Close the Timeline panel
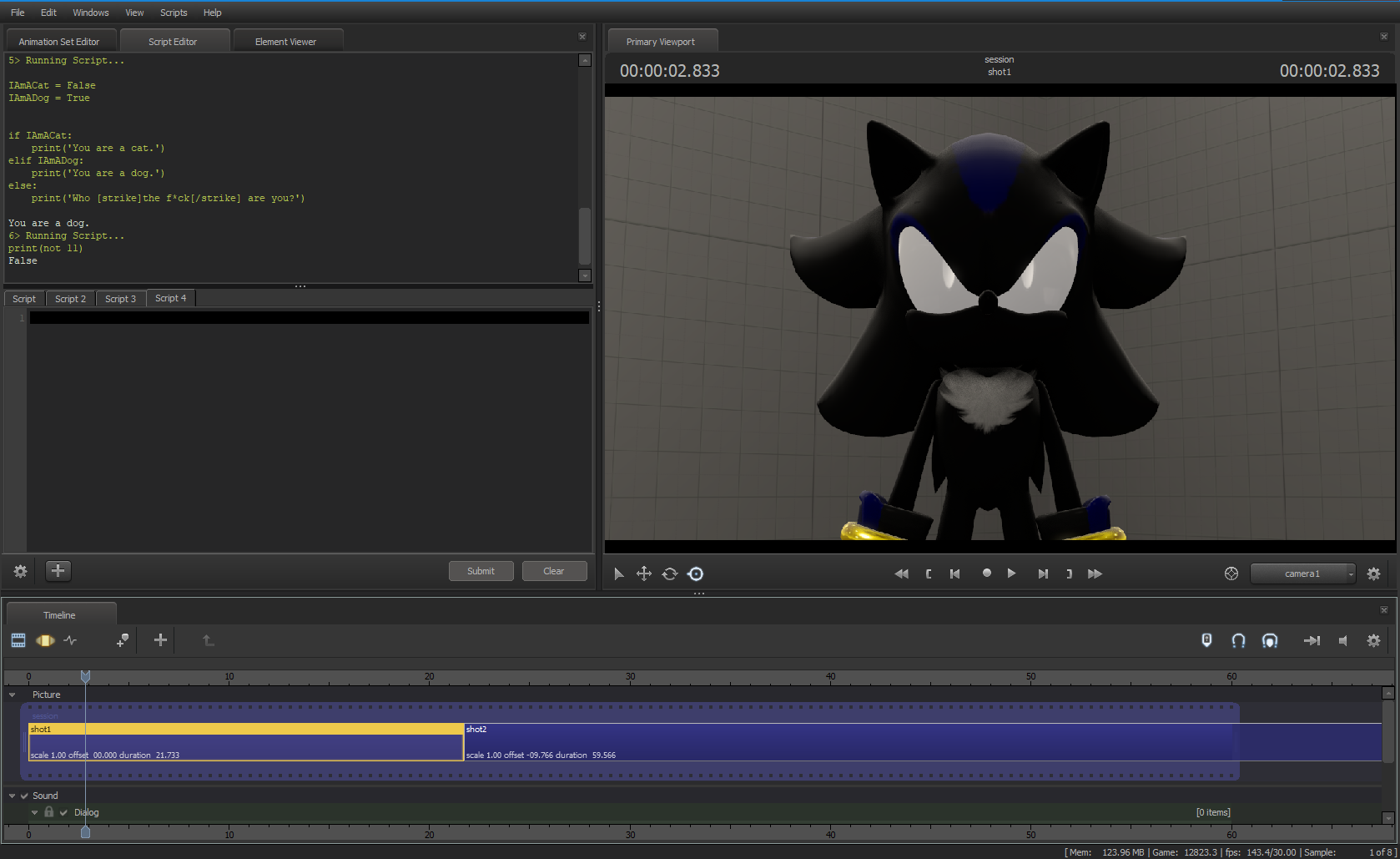 pyautogui.click(x=1384, y=610)
